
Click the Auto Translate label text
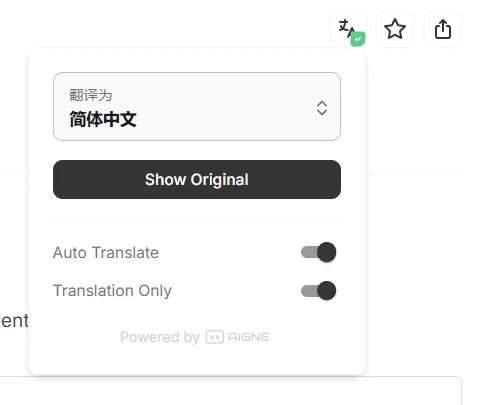click(106, 252)
